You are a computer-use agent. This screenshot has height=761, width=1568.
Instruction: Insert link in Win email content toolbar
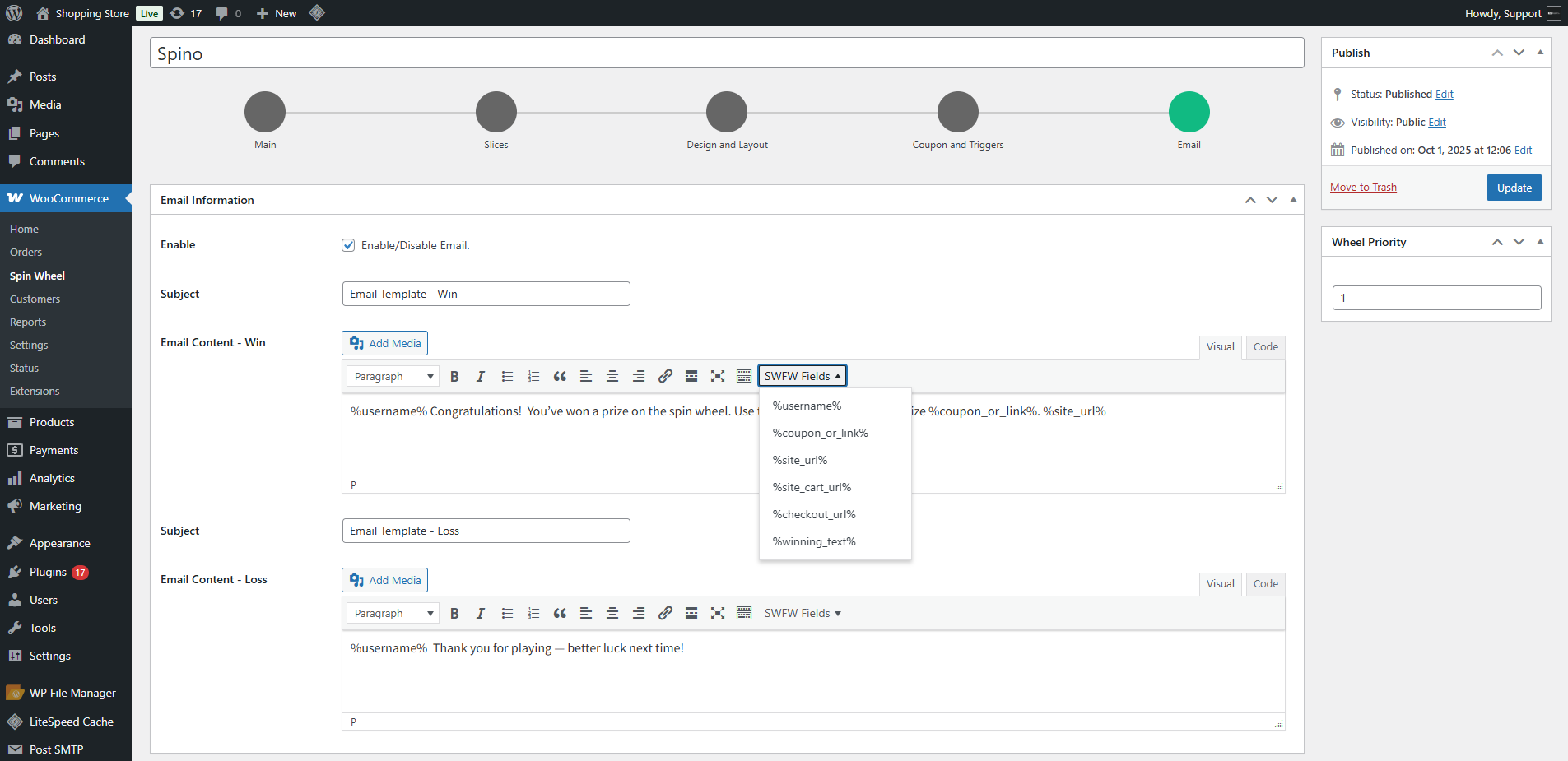tap(665, 376)
